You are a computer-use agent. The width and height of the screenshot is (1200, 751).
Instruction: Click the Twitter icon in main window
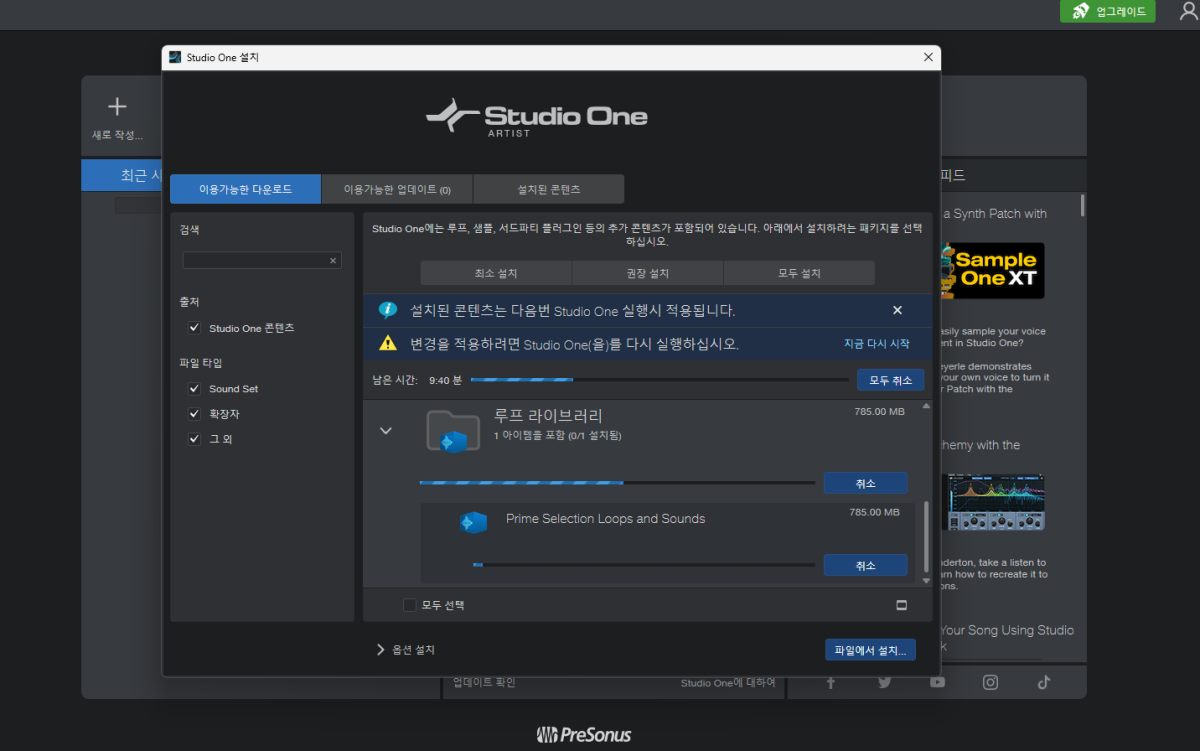pyautogui.click(x=884, y=682)
